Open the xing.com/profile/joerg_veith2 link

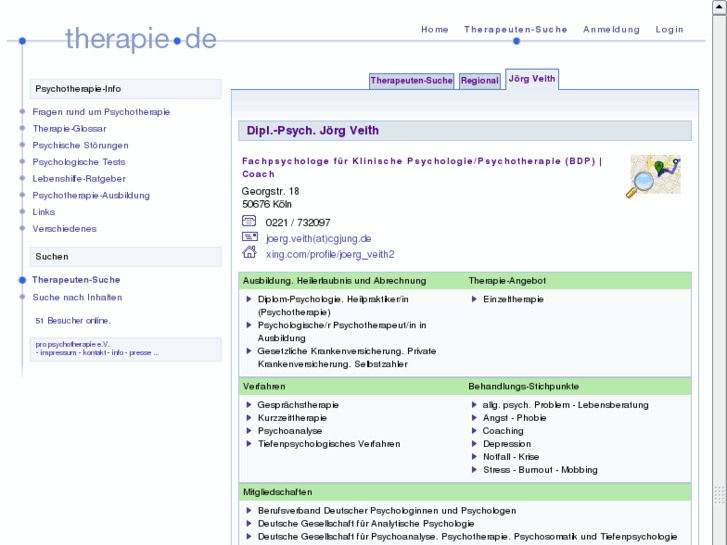coord(330,254)
